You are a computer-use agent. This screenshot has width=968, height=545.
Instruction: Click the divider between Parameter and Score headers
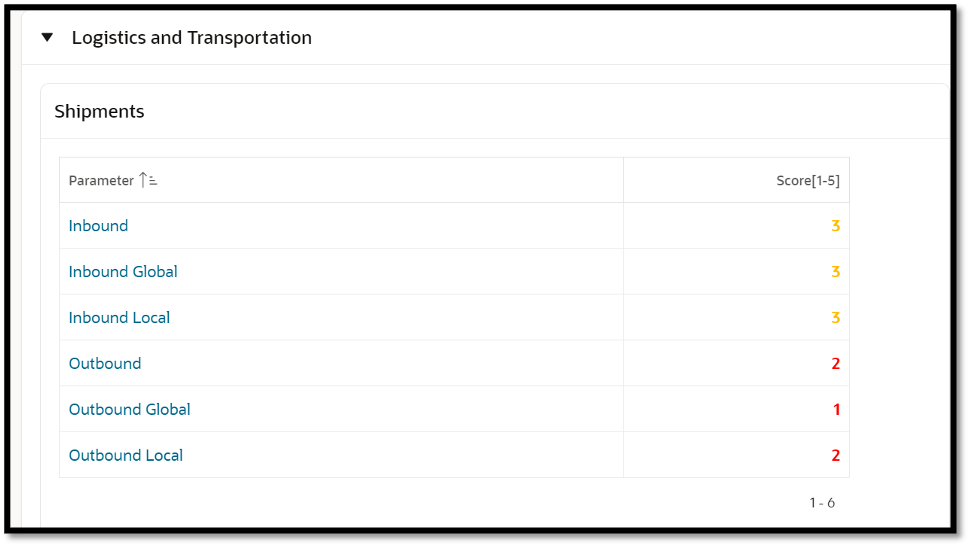click(623, 181)
